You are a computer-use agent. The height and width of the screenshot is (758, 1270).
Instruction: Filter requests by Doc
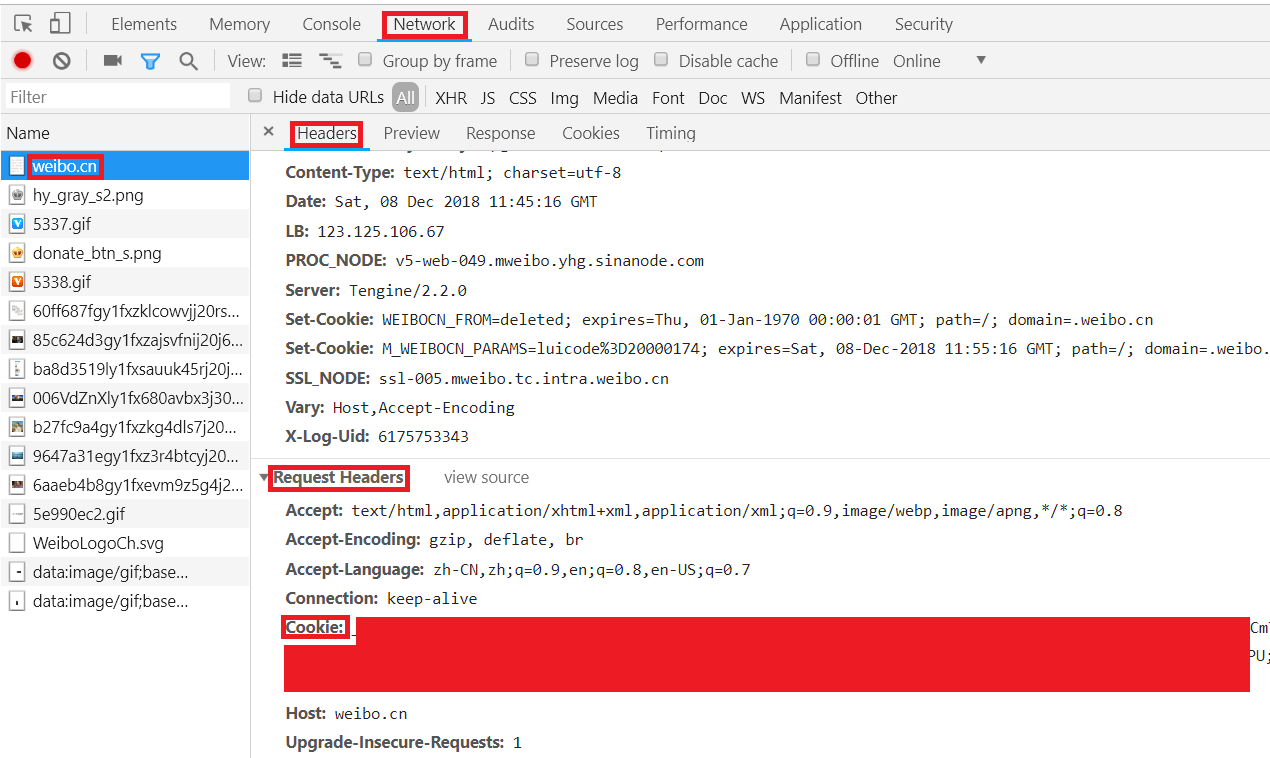pyautogui.click(x=713, y=98)
